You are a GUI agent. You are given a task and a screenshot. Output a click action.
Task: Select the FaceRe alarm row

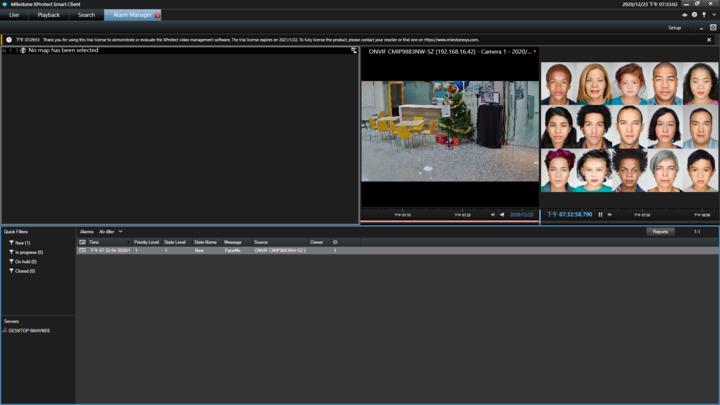click(x=232, y=250)
